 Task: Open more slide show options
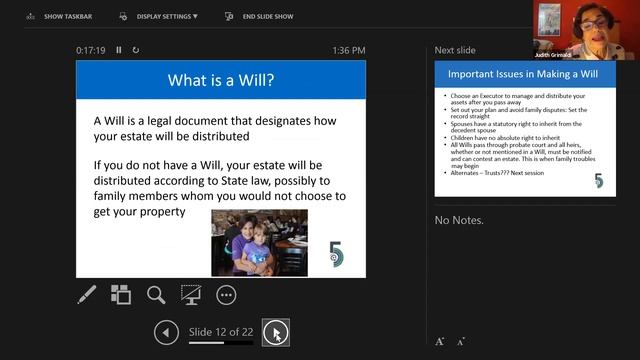[226, 295]
